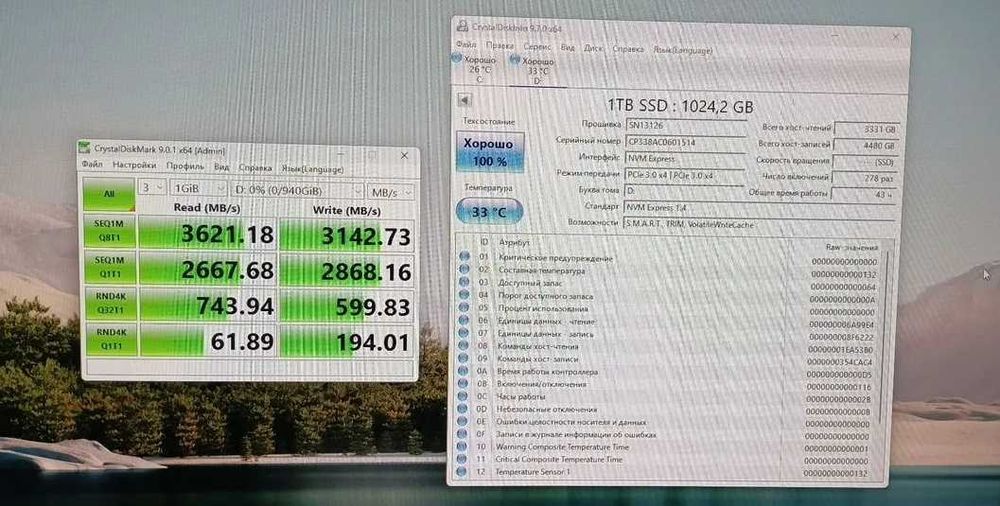Click the previous disk arrow in CrystalDiskInfo
This screenshot has height=506, width=1000.
464,100
